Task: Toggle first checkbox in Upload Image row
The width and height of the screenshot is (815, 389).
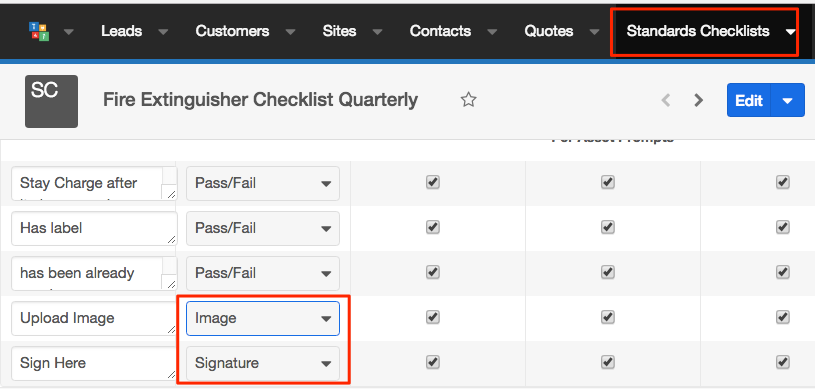Action: (x=432, y=317)
